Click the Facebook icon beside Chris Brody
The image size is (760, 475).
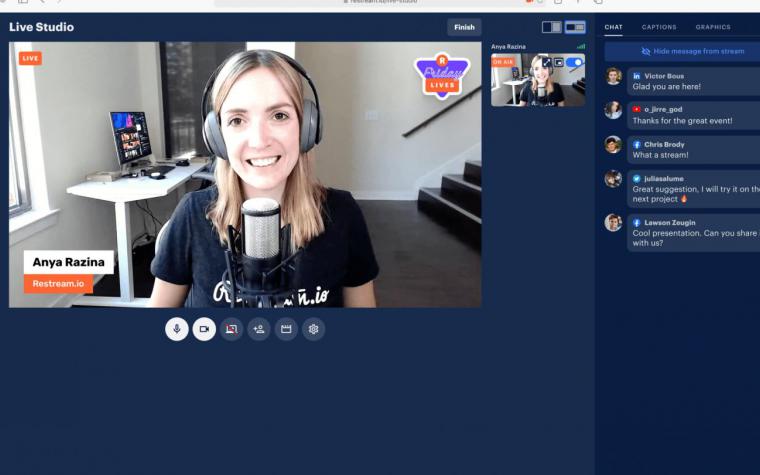click(637, 144)
